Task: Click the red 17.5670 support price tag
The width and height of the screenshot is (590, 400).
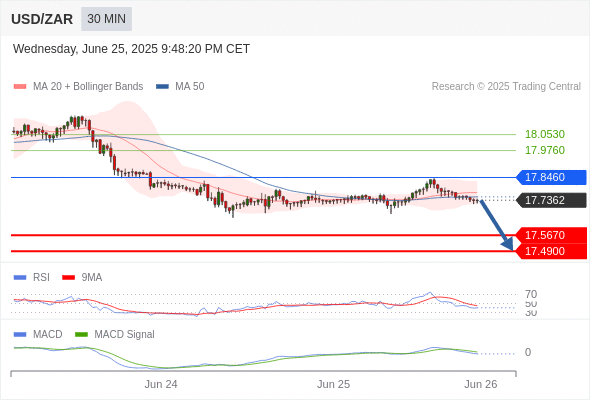Action: pyautogui.click(x=551, y=235)
